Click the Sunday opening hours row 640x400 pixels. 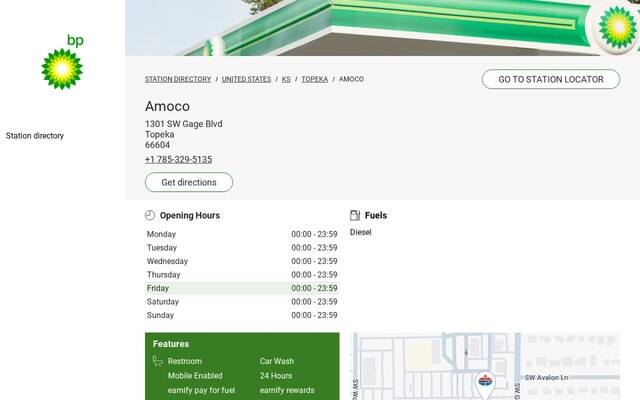[242, 315]
